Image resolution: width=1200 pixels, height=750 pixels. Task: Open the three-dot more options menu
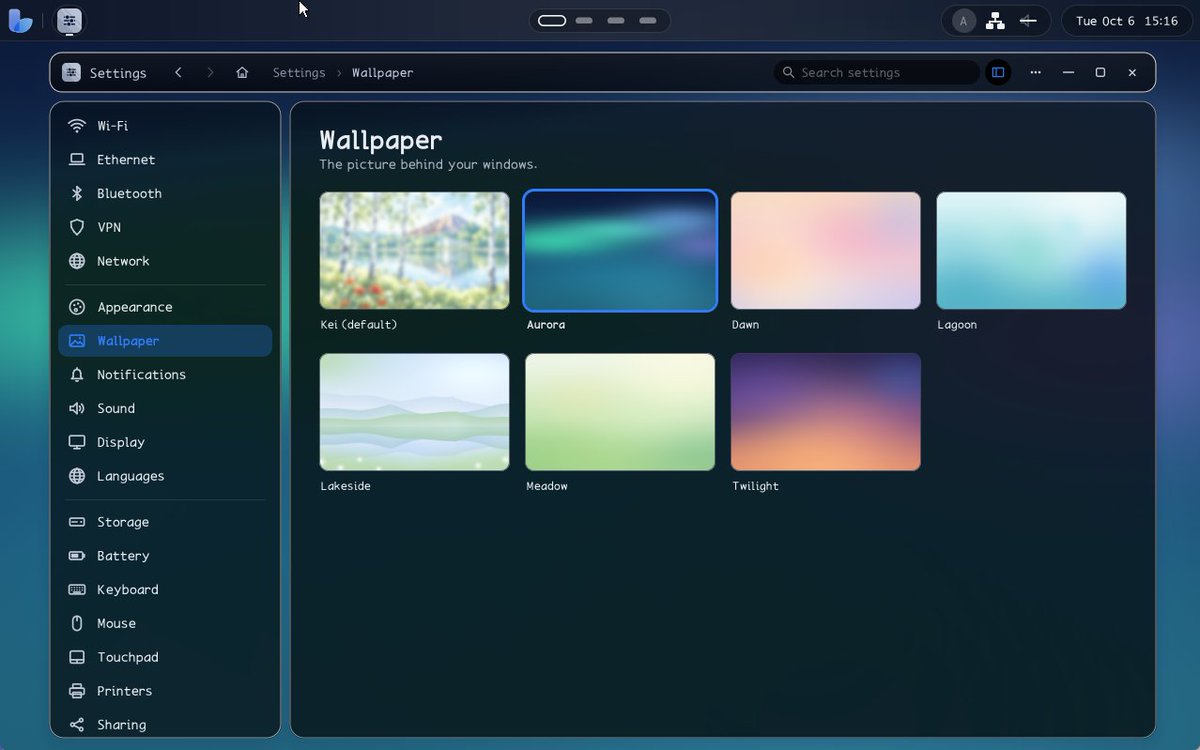pos(1035,72)
